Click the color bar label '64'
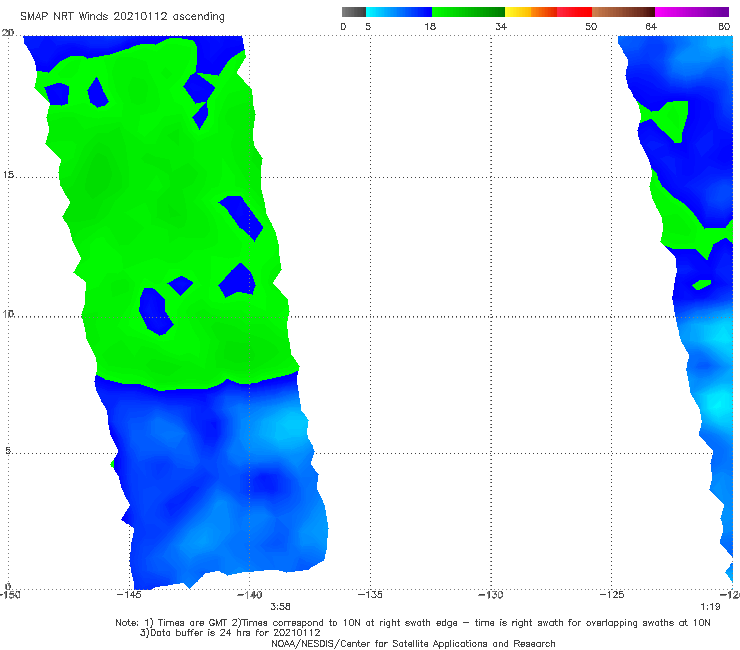This screenshot has height=650, width=740. [x=651, y=26]
